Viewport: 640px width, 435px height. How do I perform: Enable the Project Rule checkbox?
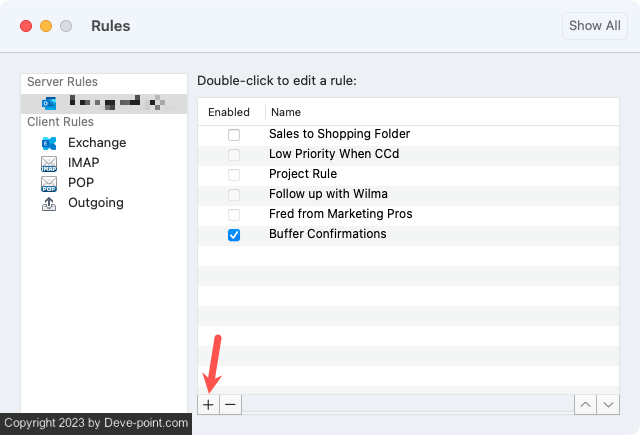click(x=234, y=174)
